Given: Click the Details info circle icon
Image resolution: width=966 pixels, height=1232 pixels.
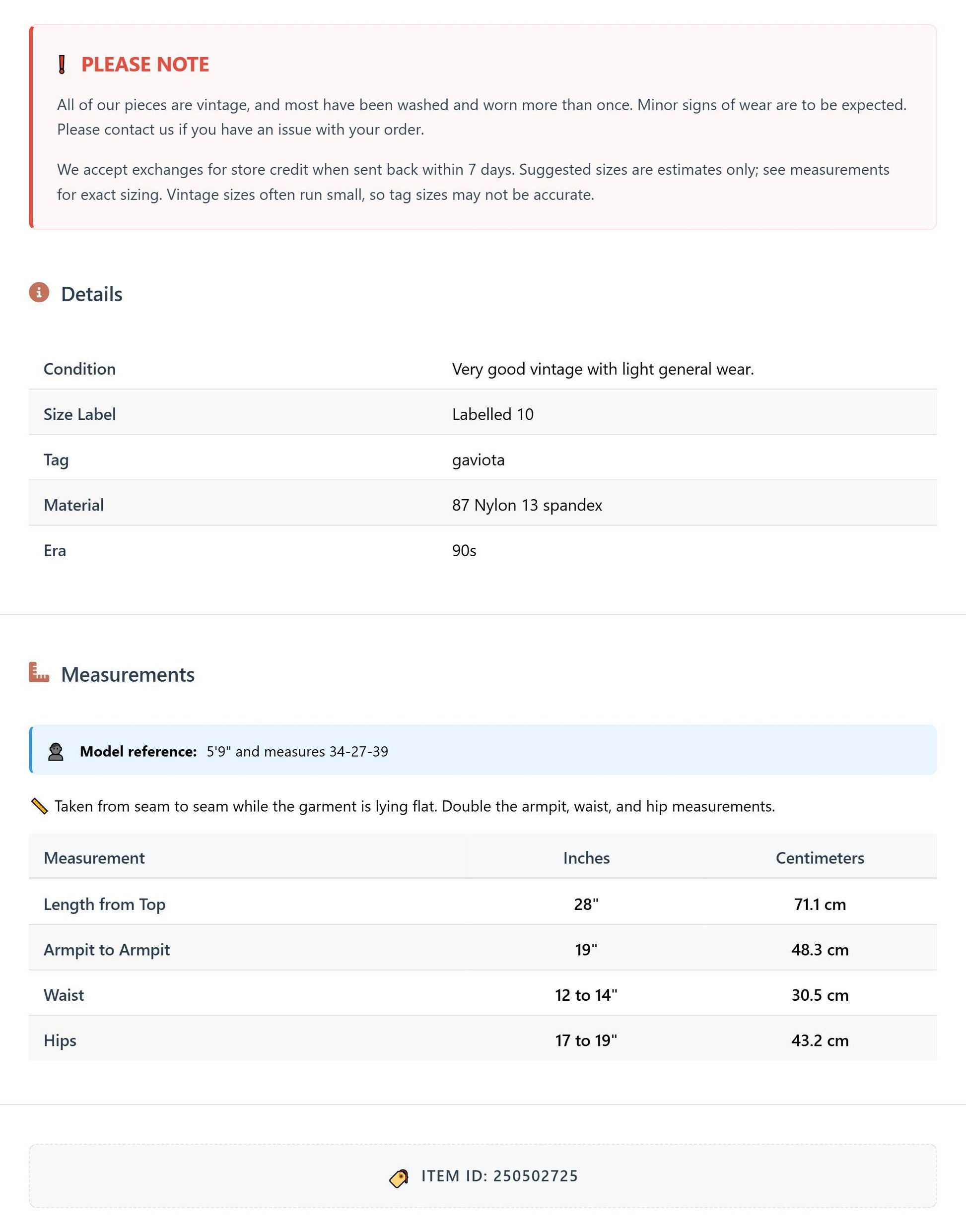Looking at the screenshot, I should pyautogui.click(x=39, y=292).
